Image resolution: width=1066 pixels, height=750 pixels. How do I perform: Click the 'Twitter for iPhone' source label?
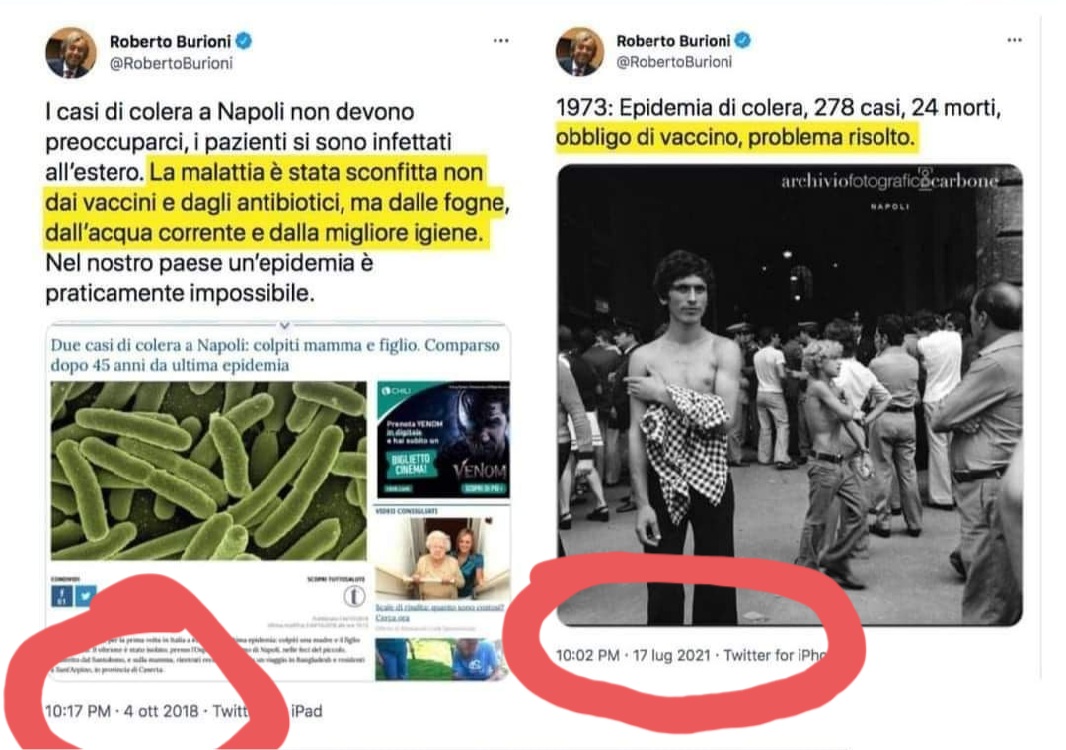tap(774, 655)
